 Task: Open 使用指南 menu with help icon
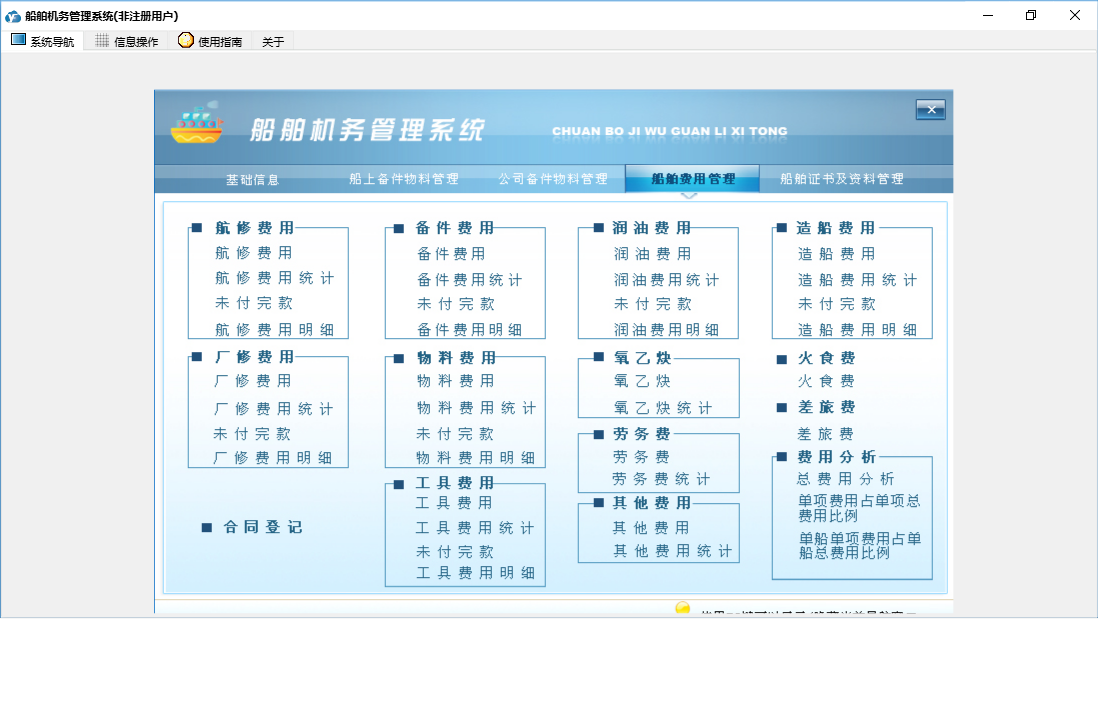[210, 41]
